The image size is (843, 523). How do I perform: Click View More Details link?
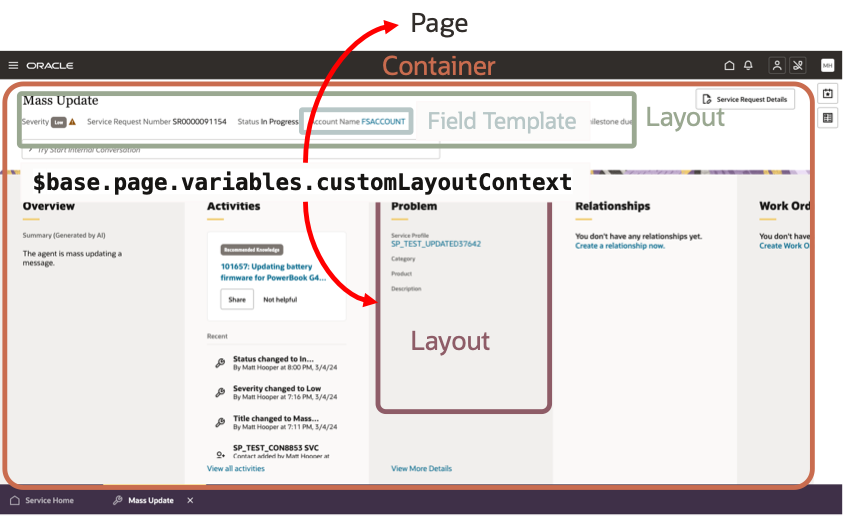coord(422,469)
